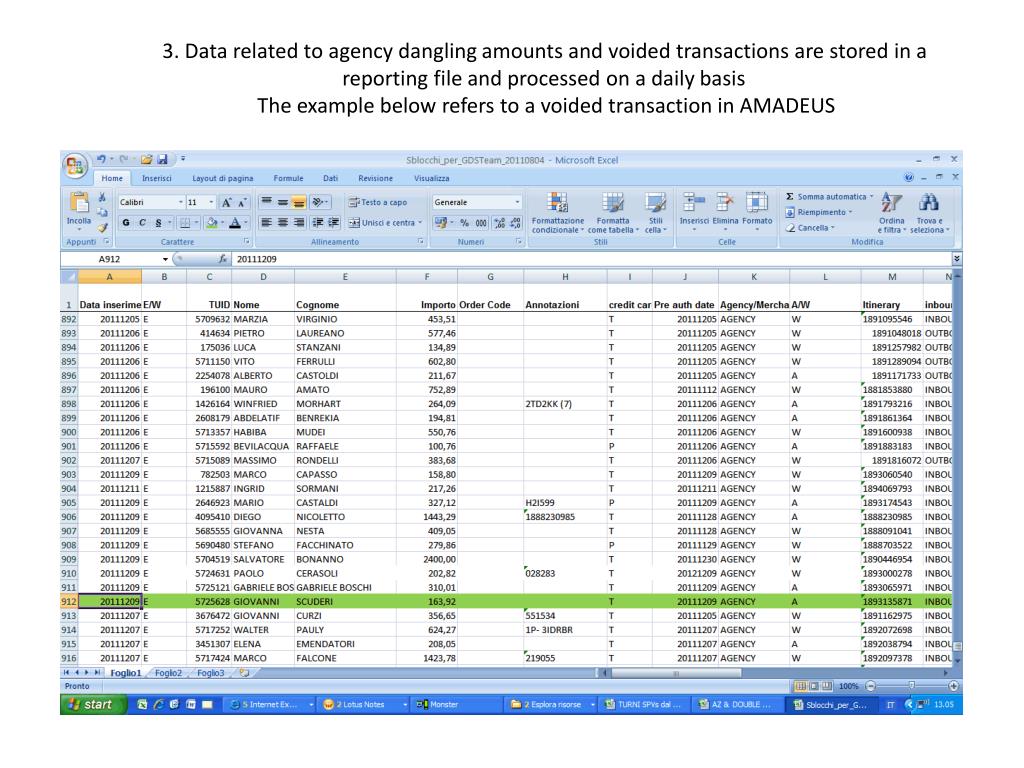Click the Decrease Indent icon
This screenshot has width=1024, height=768.
coord(318,223)
